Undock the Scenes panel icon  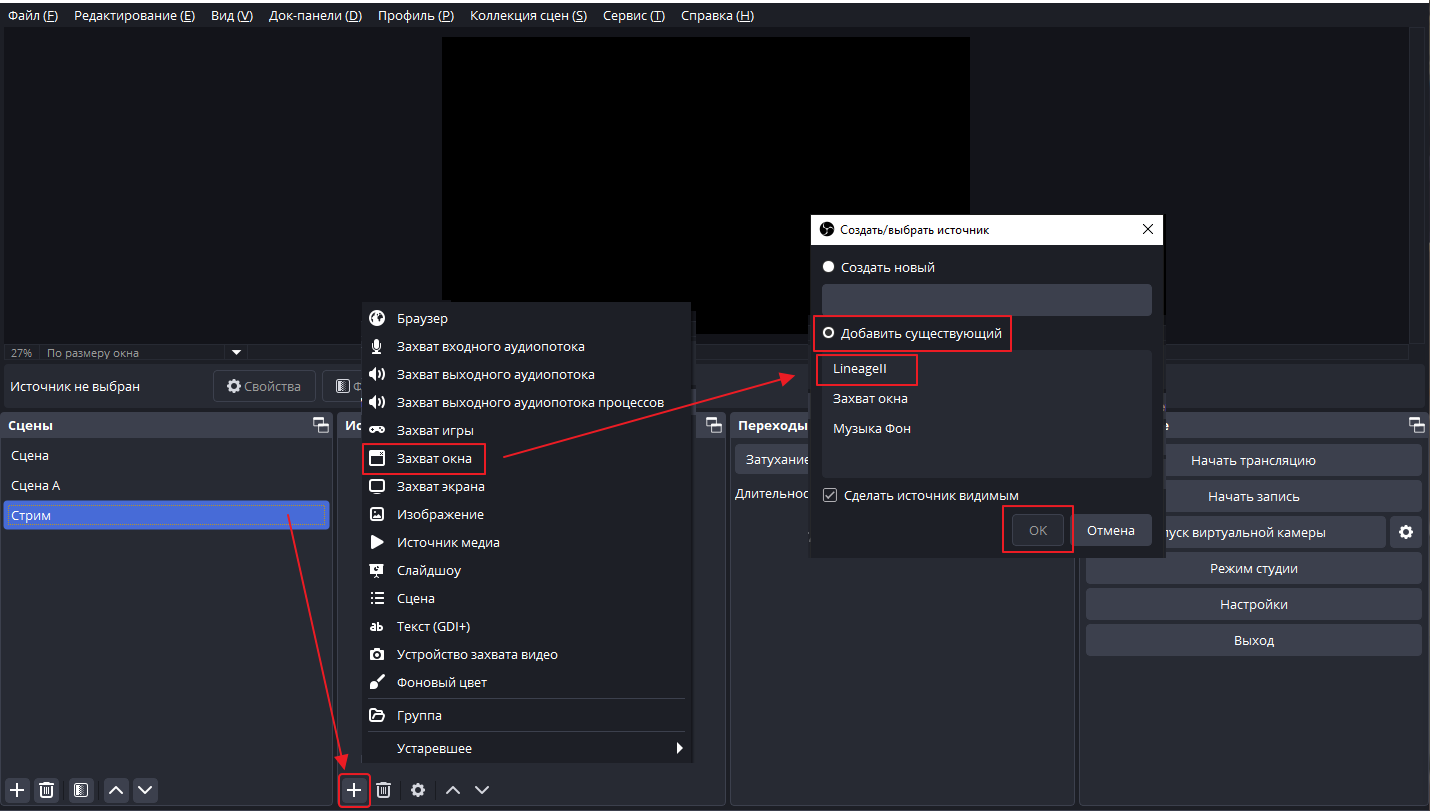[x=320, y=425]
